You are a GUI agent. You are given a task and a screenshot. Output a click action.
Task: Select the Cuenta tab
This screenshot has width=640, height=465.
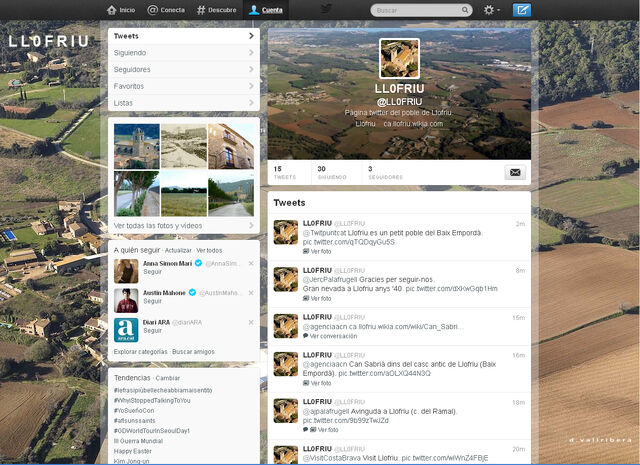[266, 10]
